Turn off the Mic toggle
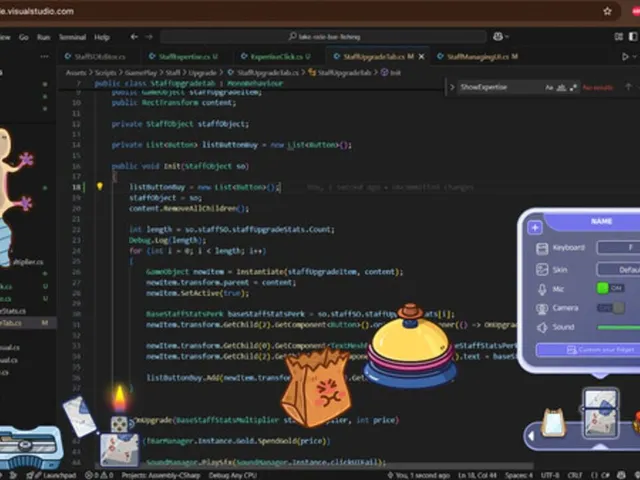 [610, 288]
